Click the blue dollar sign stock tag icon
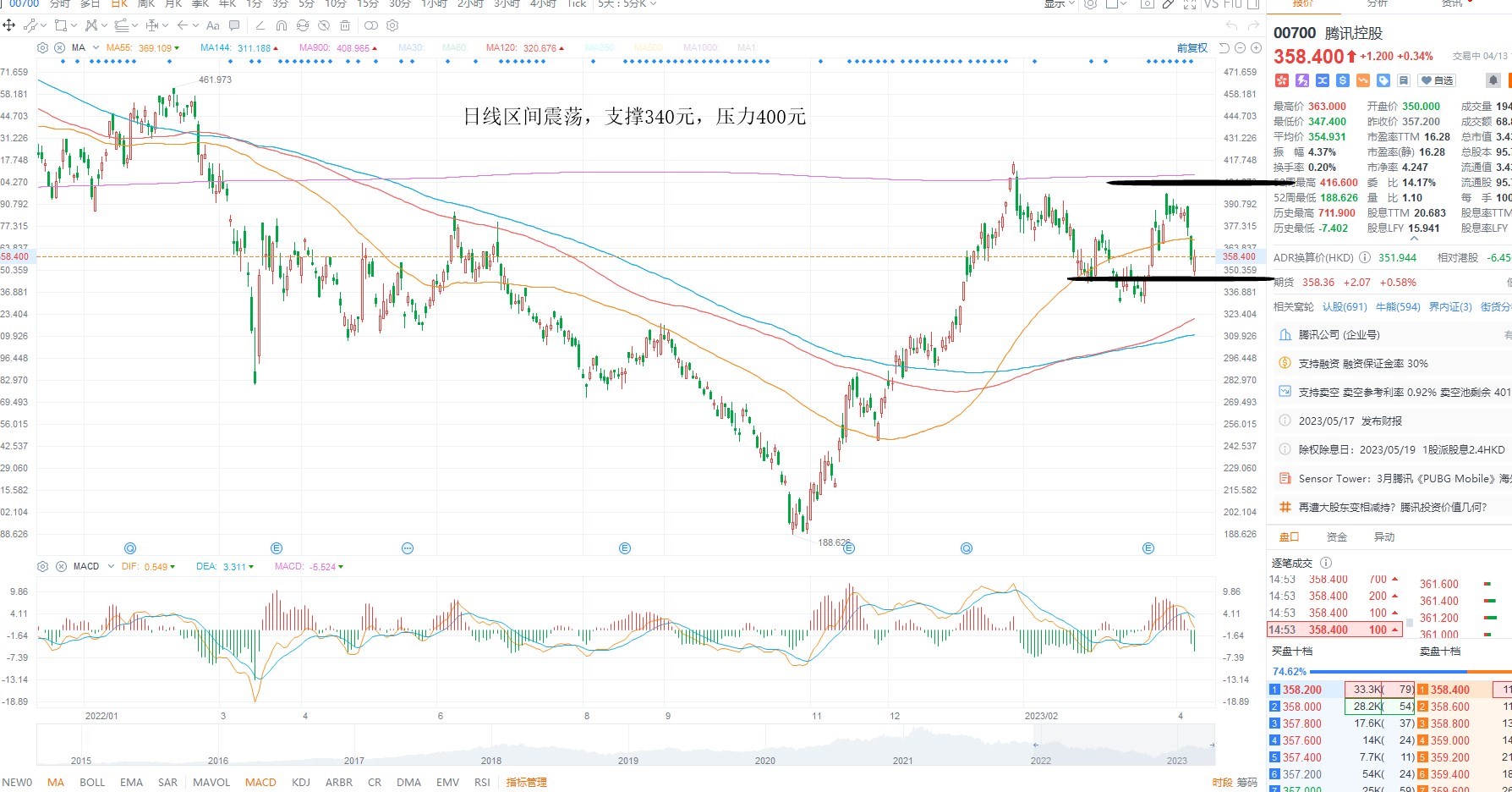Screen dimensions: 1512x792 [1342, 80]
